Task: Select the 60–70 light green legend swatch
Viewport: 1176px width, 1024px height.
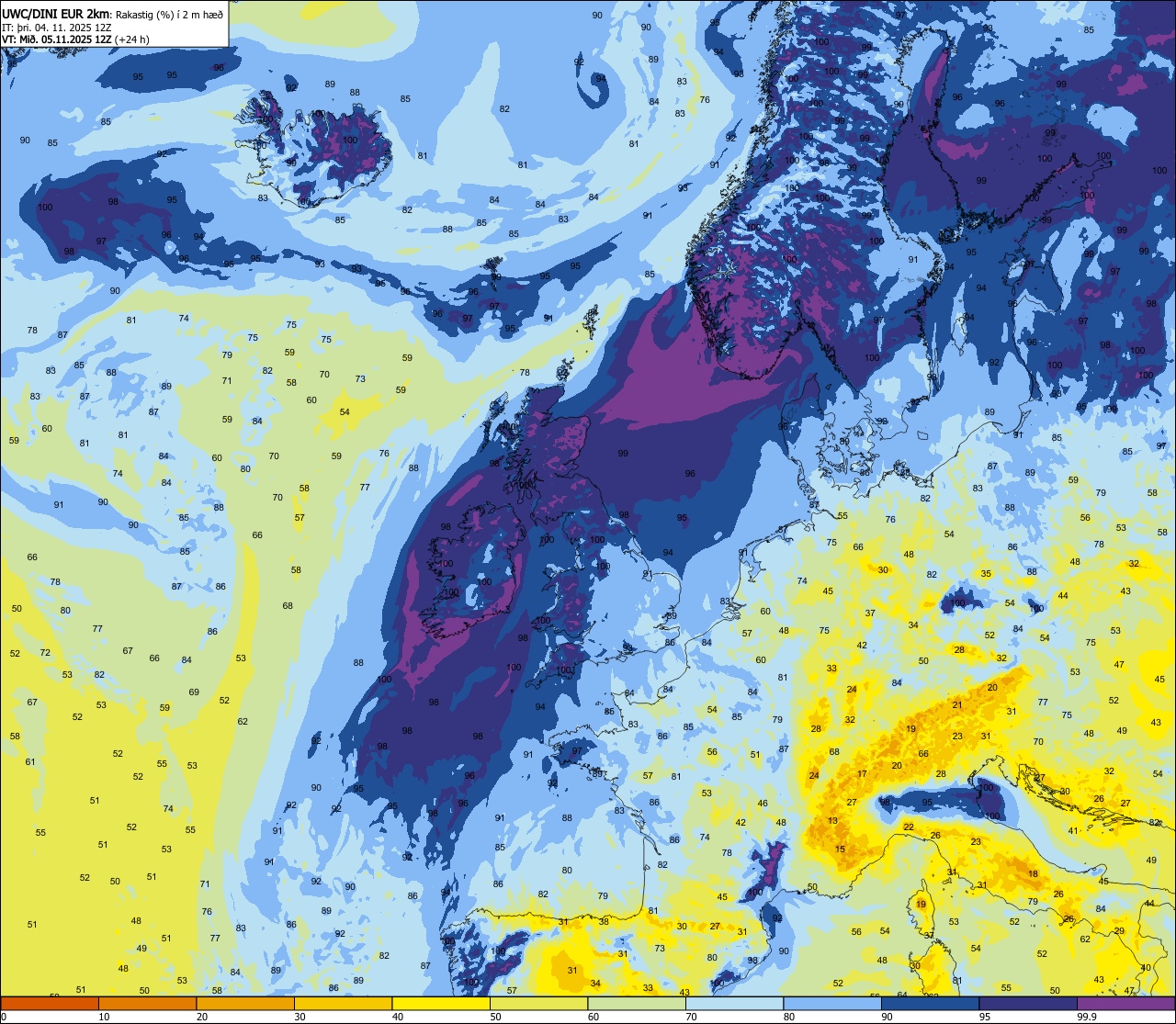Action: (x=637, y=1004)
